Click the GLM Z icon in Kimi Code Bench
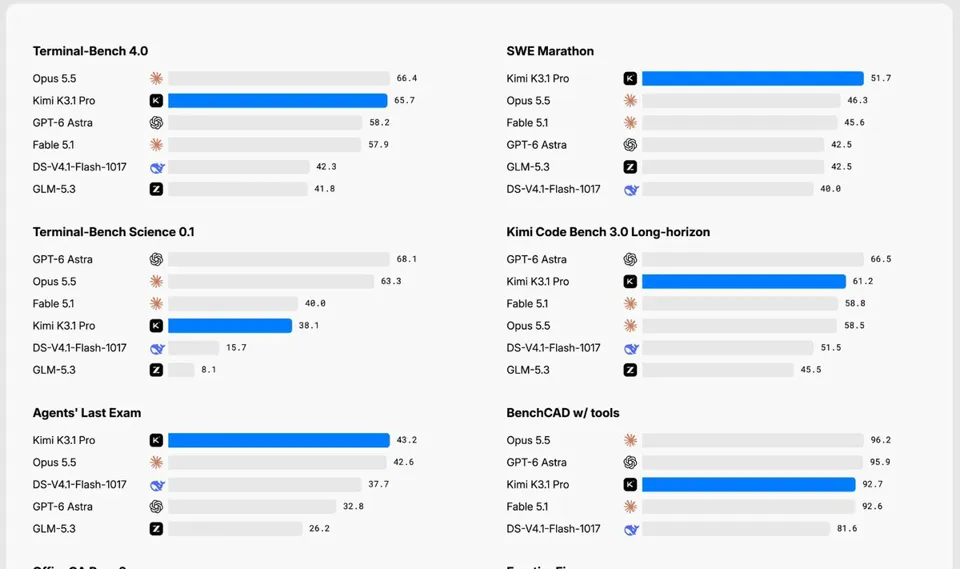The image size is (960, 569). tap(630, 370)
